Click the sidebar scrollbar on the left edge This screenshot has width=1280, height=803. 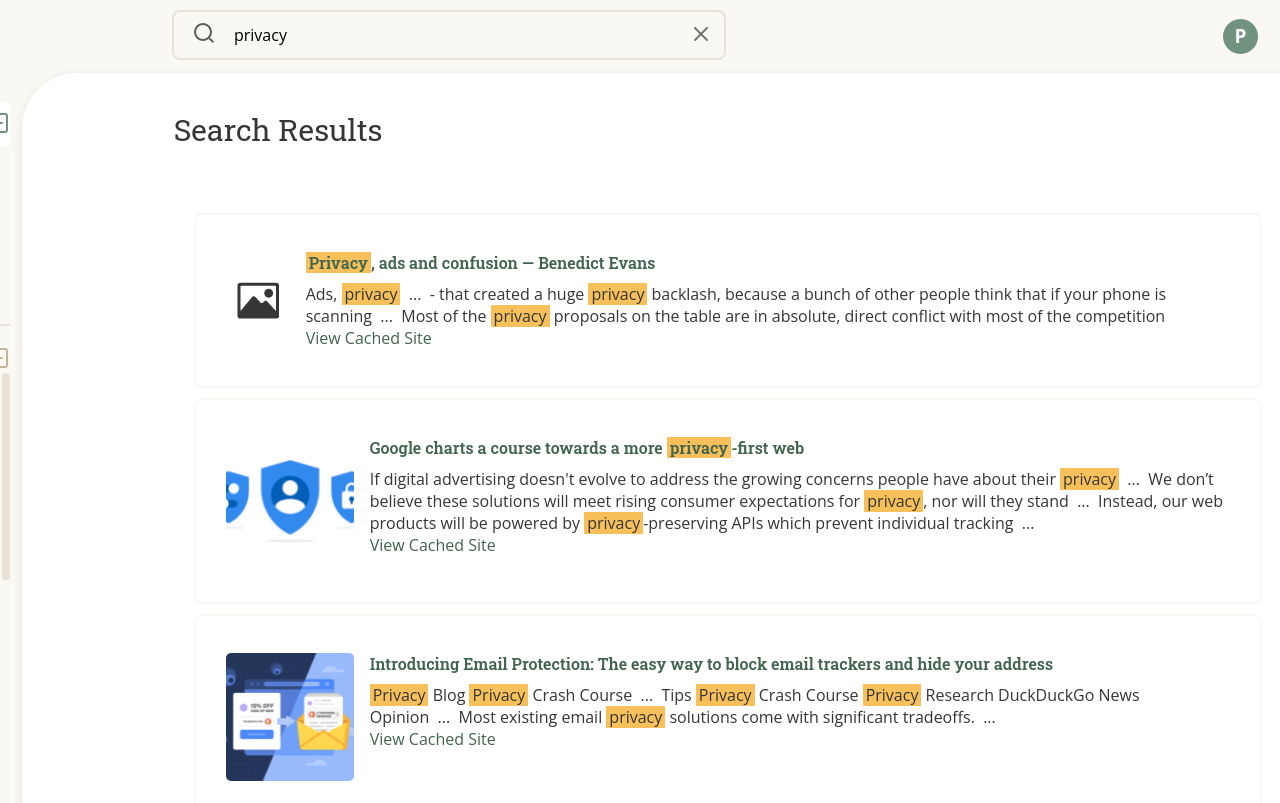(x=5, y=476)
